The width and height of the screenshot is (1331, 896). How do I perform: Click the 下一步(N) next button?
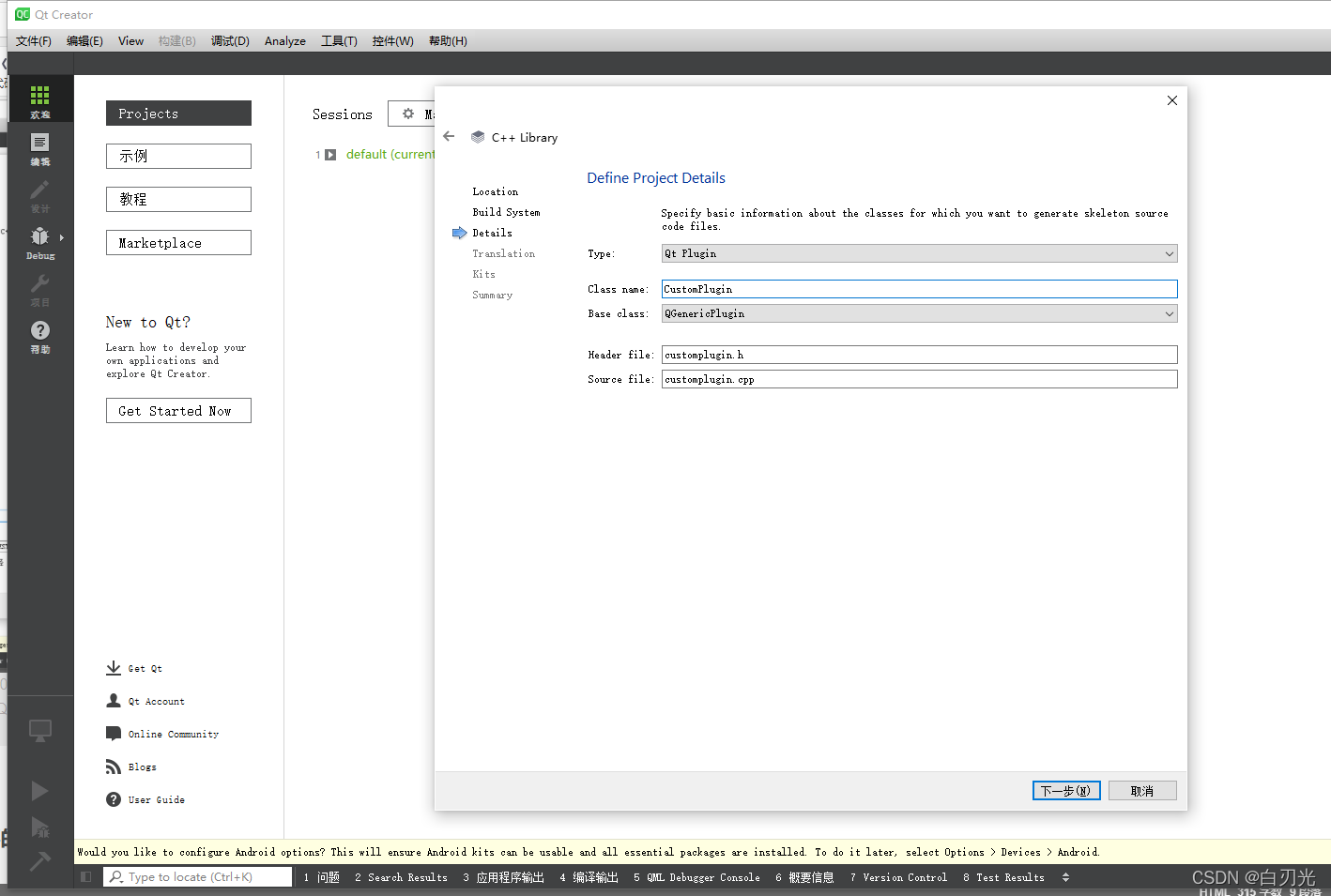click(1066, 791)
